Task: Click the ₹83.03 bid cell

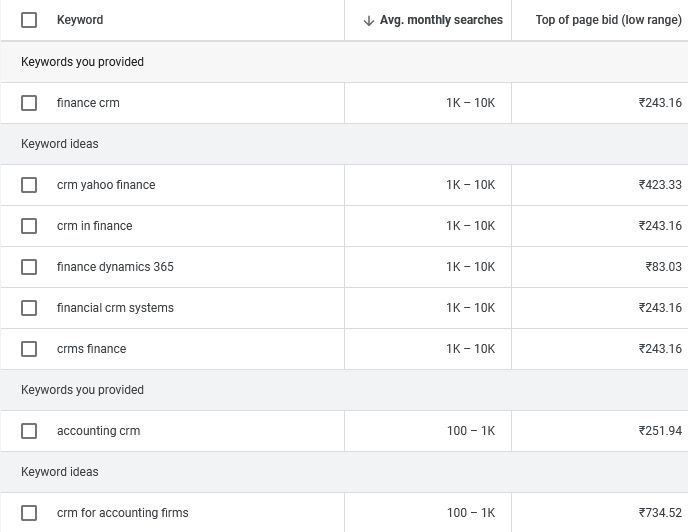Action: coord(663,267)
